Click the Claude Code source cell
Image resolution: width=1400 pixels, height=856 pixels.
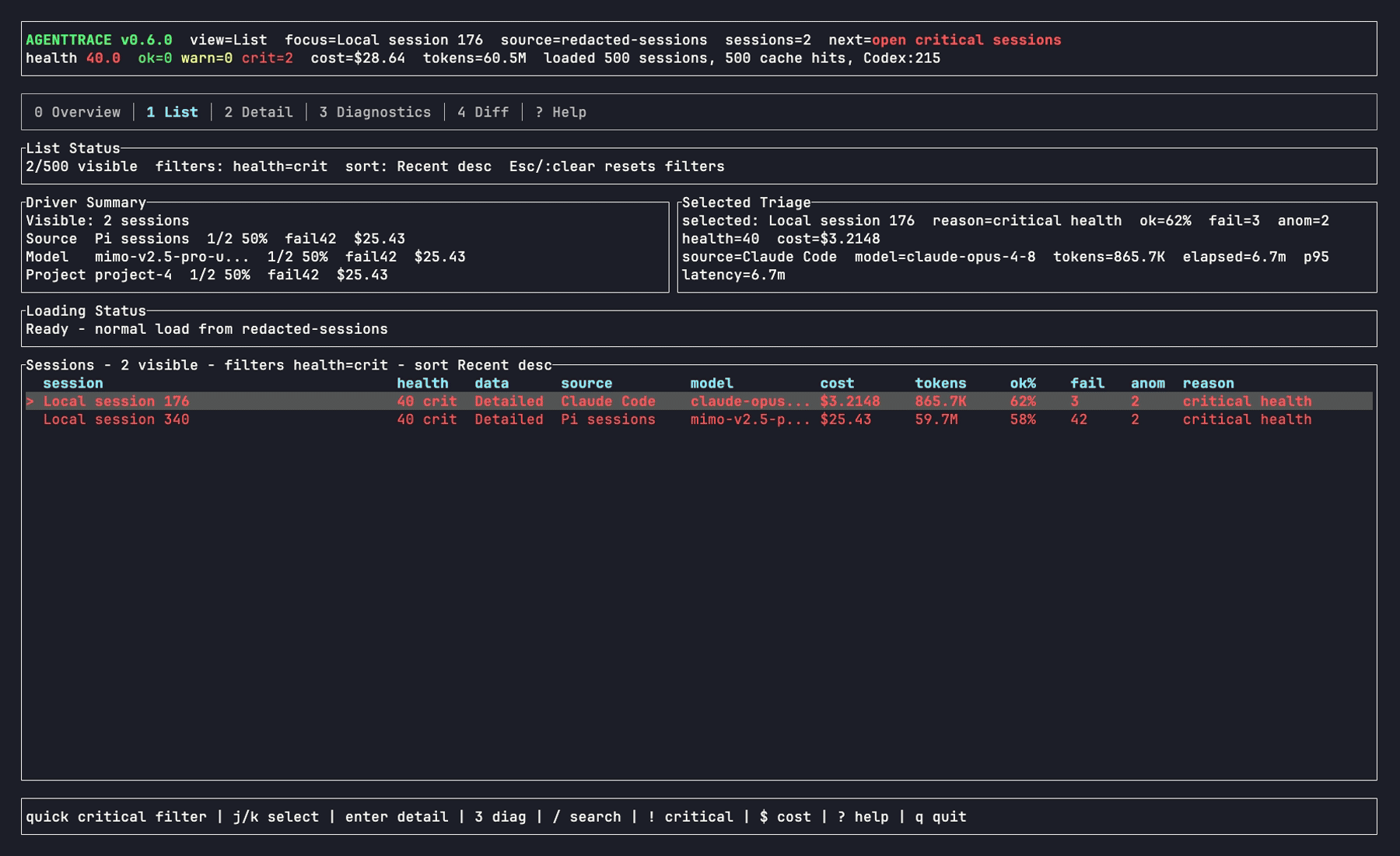(x=608, y=402)
